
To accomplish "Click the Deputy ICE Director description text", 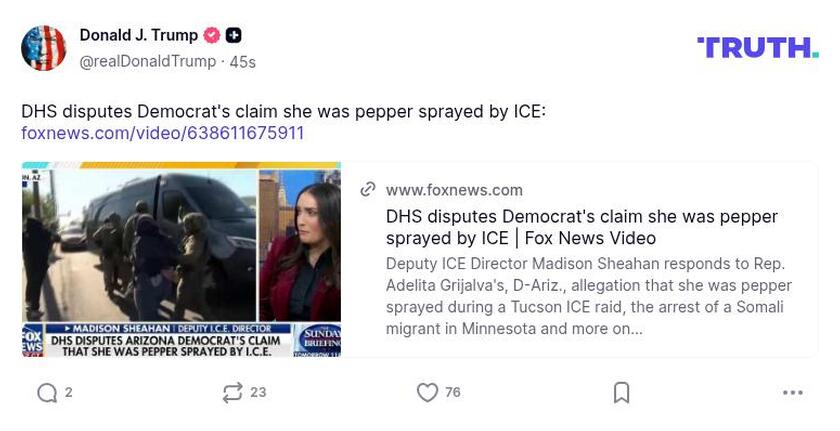I will [x=588, y=296].
